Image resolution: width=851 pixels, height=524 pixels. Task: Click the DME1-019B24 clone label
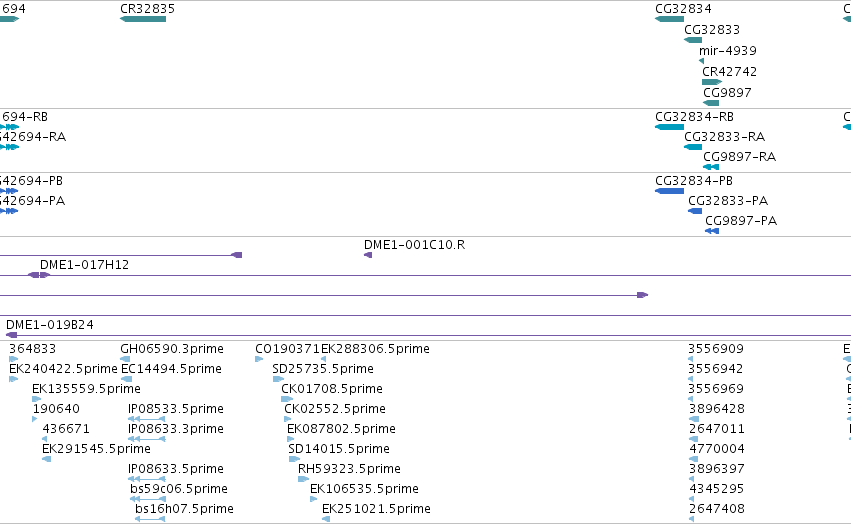pos(49,325)
